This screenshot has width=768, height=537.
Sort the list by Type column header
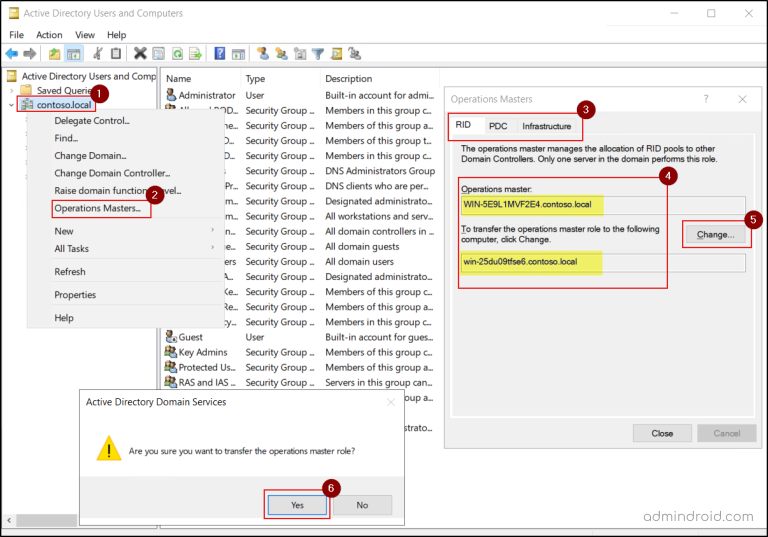click(281, 79)
